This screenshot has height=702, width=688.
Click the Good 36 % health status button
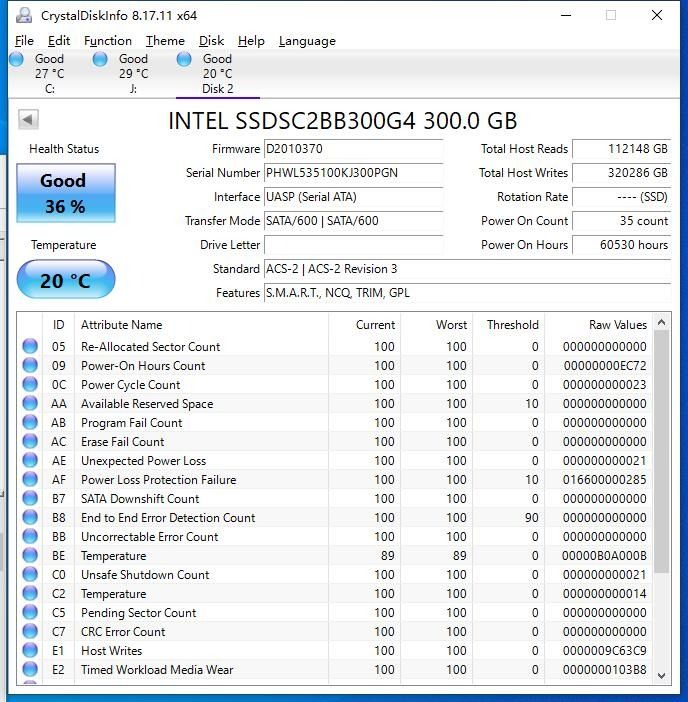click(66, 193)
